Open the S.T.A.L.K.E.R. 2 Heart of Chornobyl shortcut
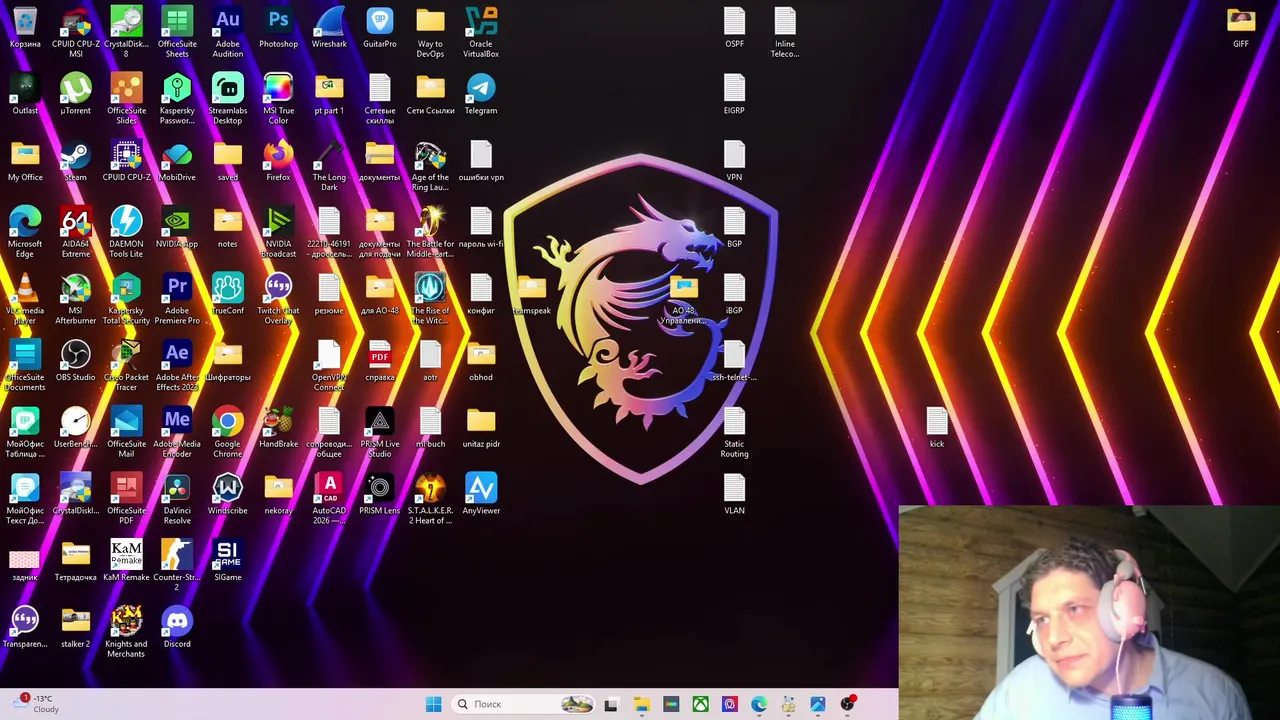 click(430, 499)
